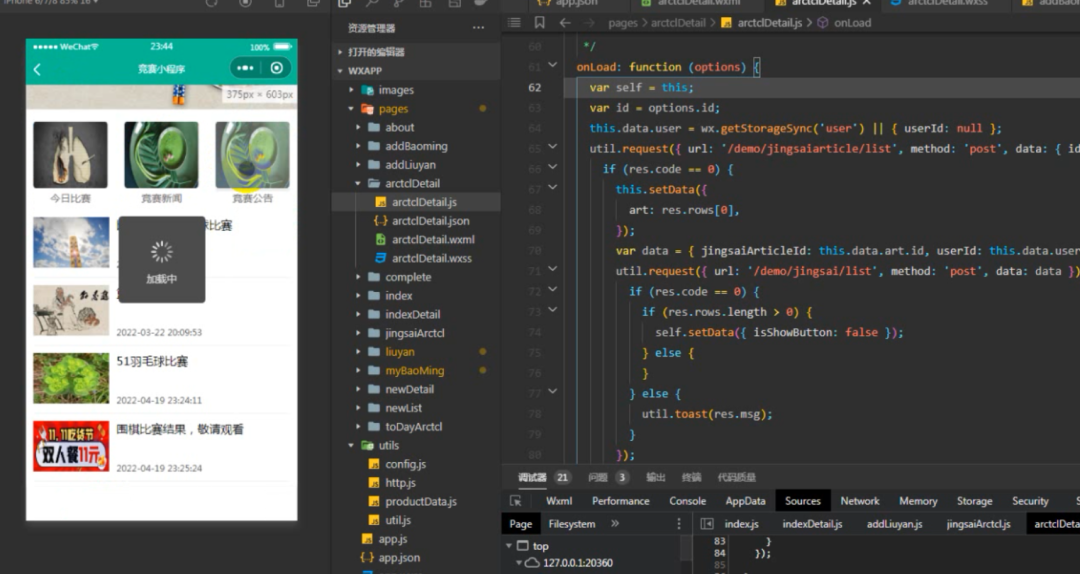Viewport: 1080px width, 574px height.
Task: Open util.js in utils
Action: [x=398, y=520]
